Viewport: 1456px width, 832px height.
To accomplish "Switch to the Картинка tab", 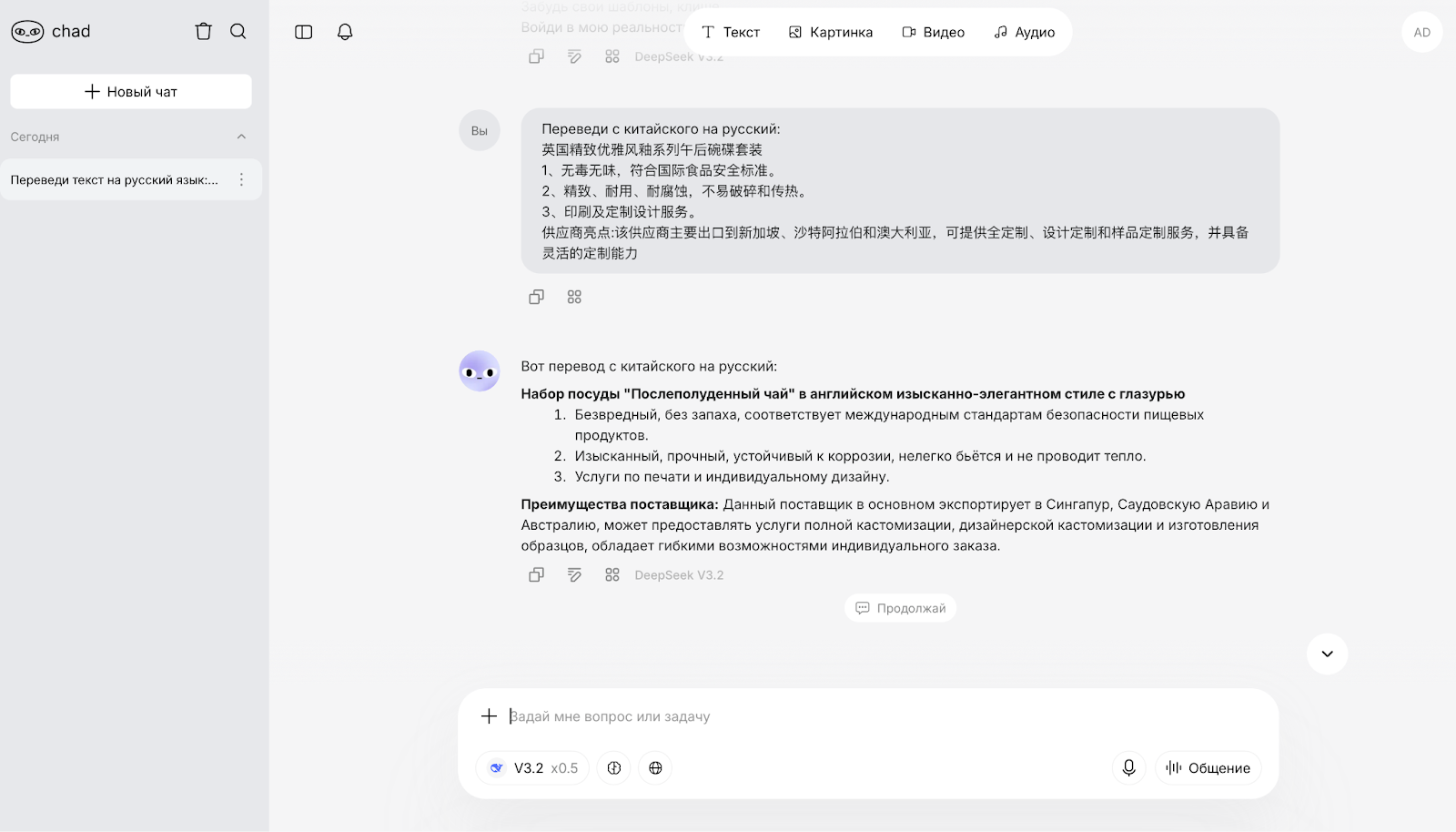I will click(830, 32).
